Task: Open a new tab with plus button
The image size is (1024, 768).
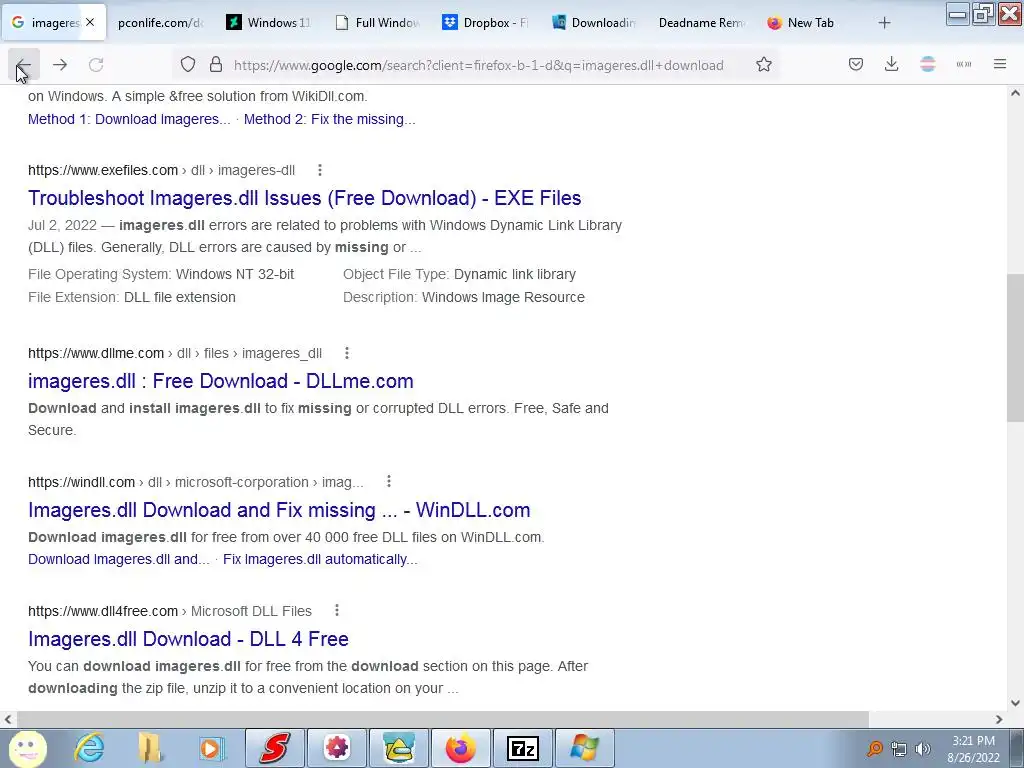Action: 884,23
